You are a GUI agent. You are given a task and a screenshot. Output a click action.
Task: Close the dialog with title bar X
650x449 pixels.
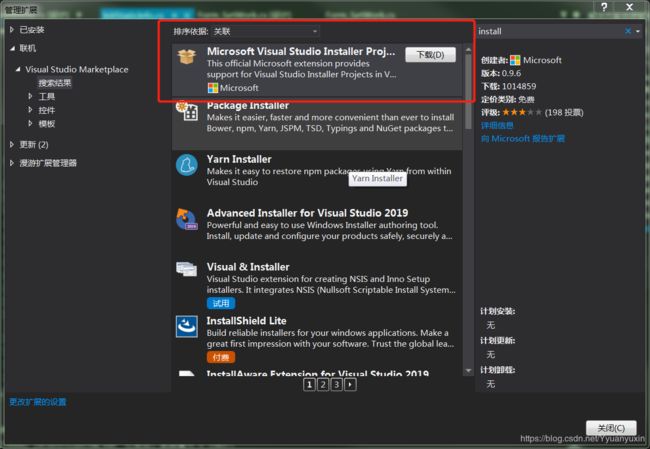click(630, 7)
